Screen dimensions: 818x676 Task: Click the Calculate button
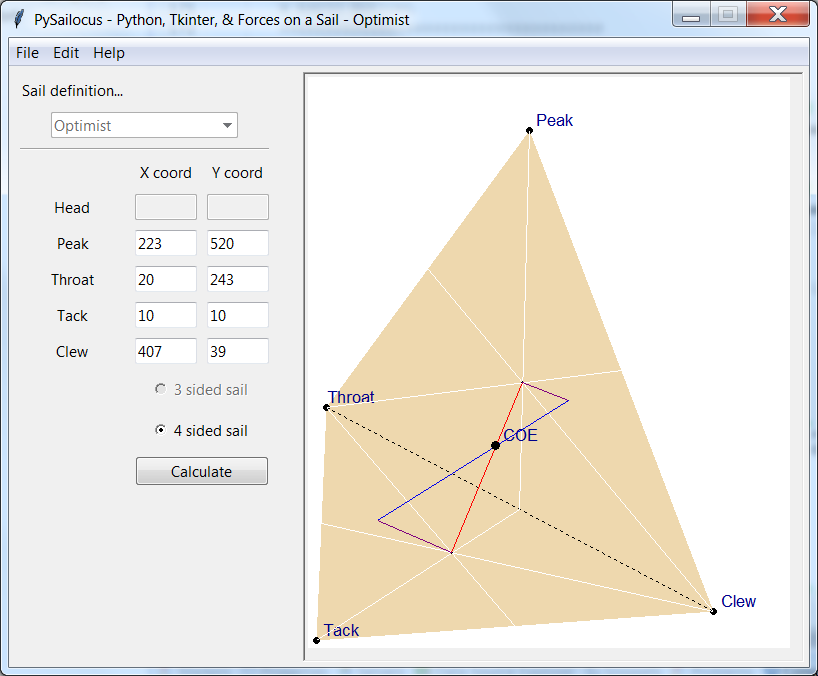point(202,471)
